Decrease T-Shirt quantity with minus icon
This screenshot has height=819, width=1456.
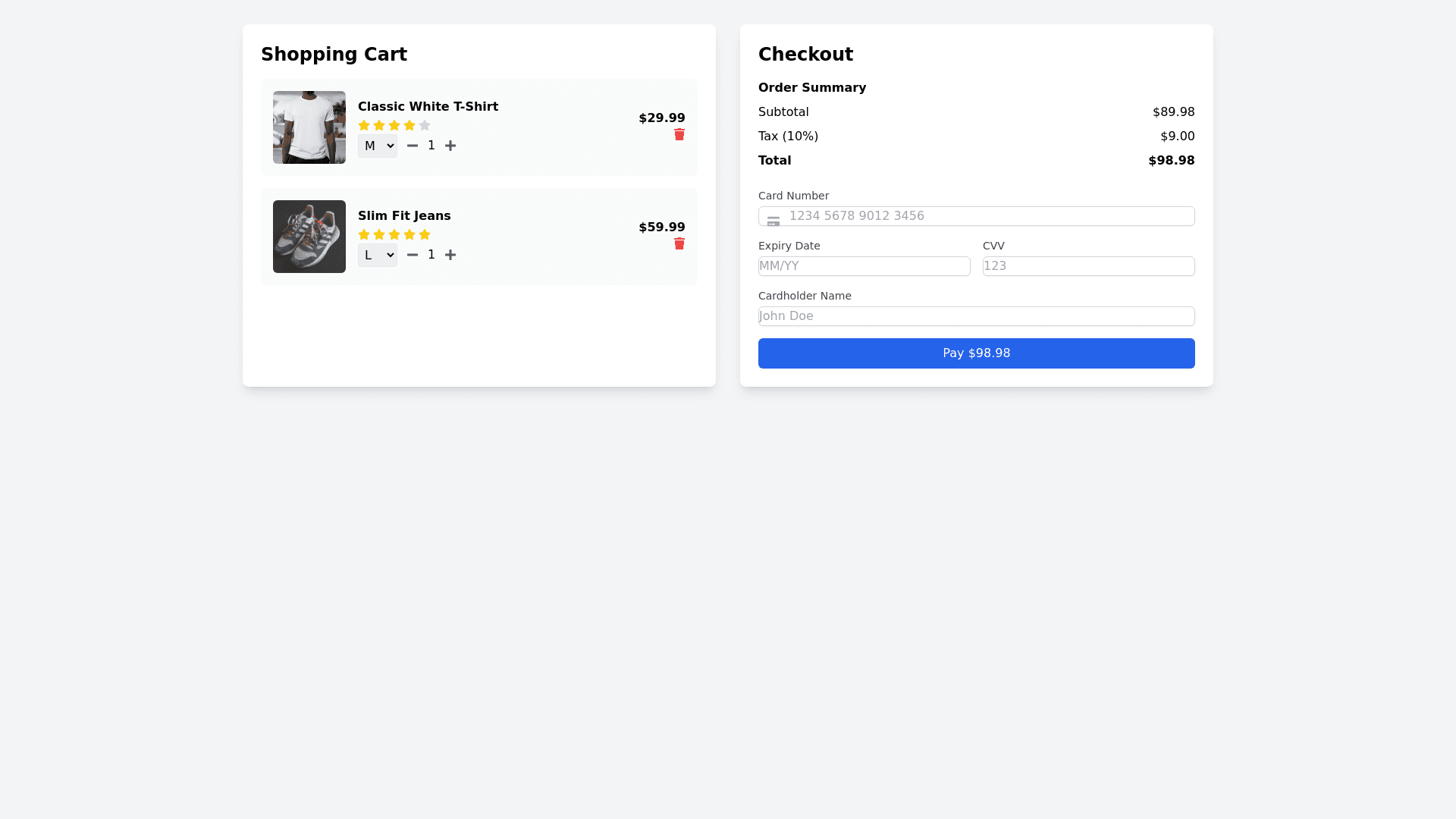pyautogui.click(x=413, y=146)
